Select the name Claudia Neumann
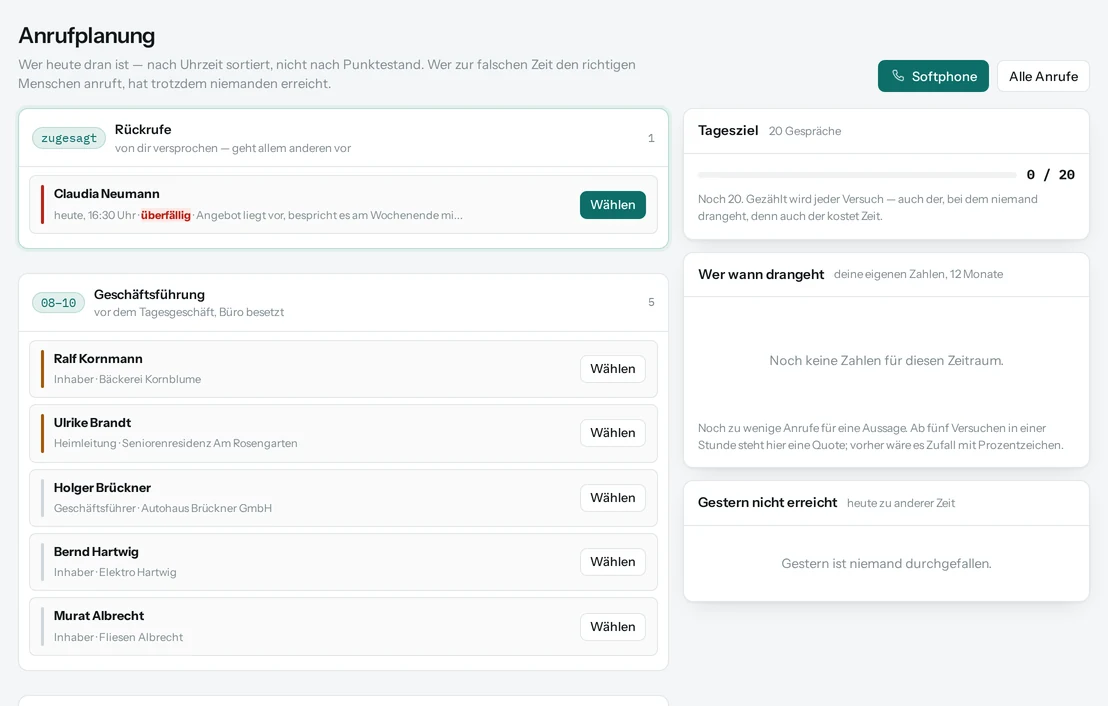Screen dimensions: 1108x706 click(107, 194)
